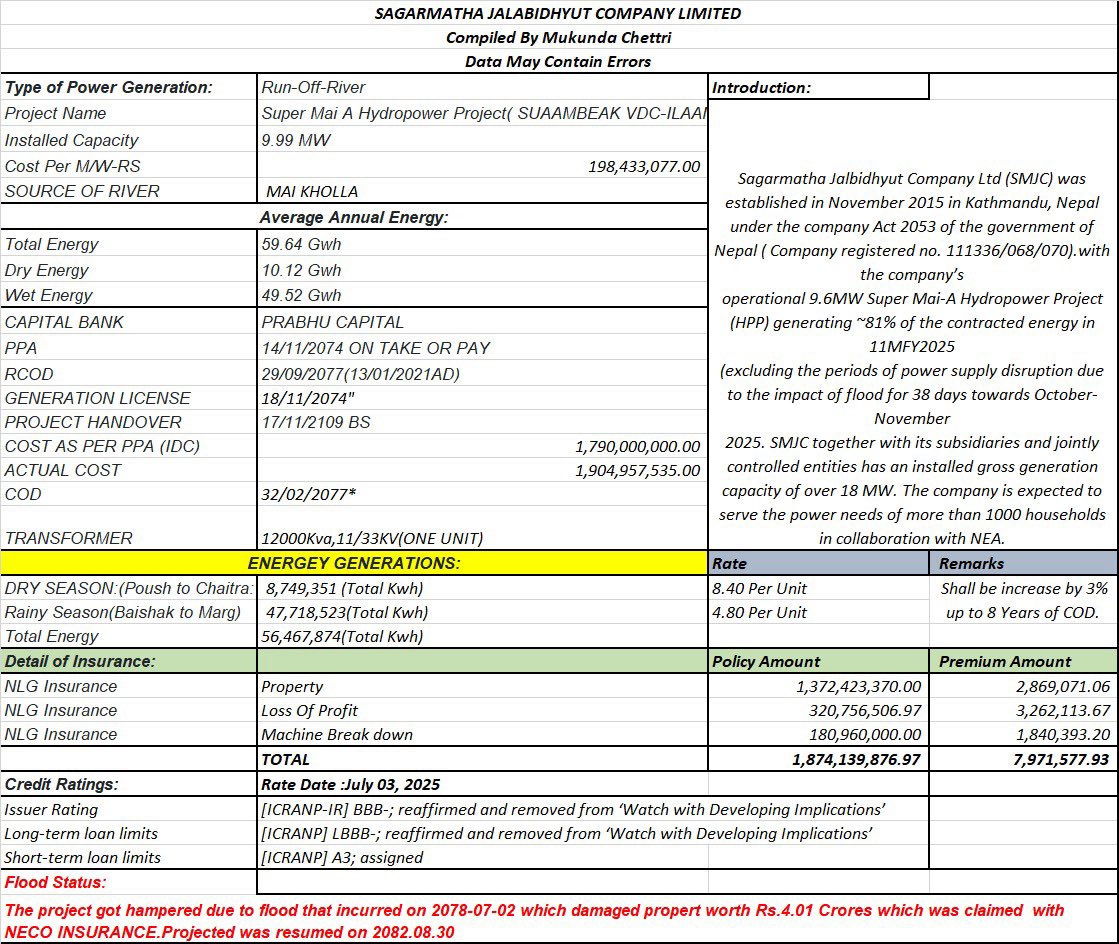Click the '17/11/2109 BS' value
Viewport: 1119px width, 944px height.
click(x=315, y=422)
